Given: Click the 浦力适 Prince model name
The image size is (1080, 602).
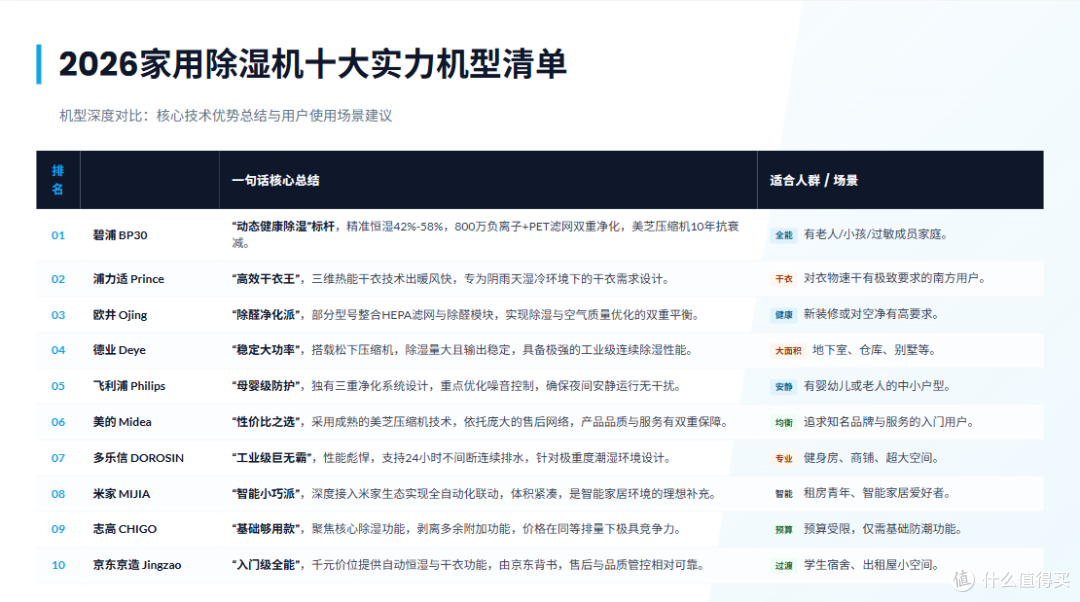Looking at the screenshot, I should [x=128, y=279].
